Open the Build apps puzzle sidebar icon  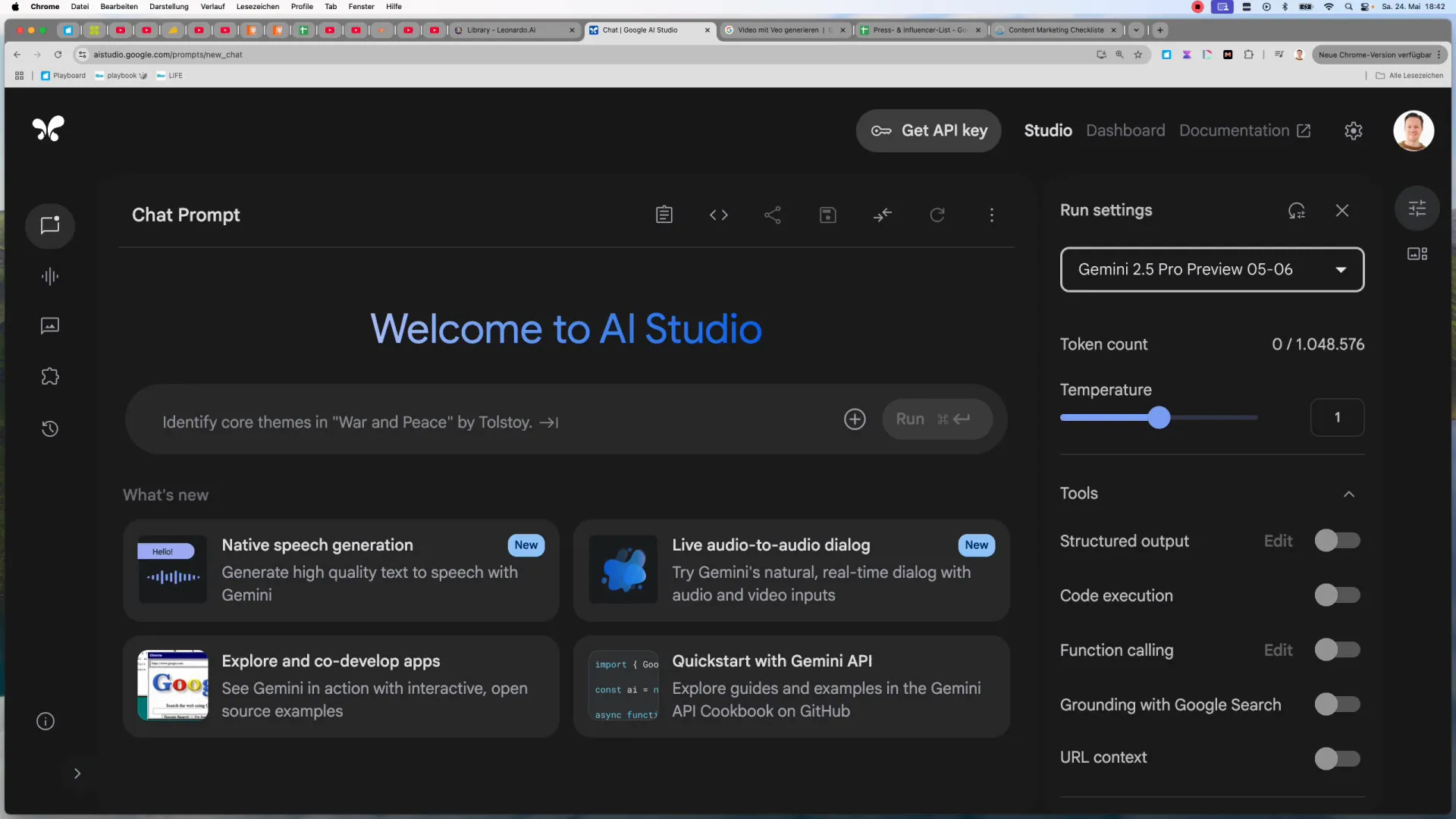(50, 377)
